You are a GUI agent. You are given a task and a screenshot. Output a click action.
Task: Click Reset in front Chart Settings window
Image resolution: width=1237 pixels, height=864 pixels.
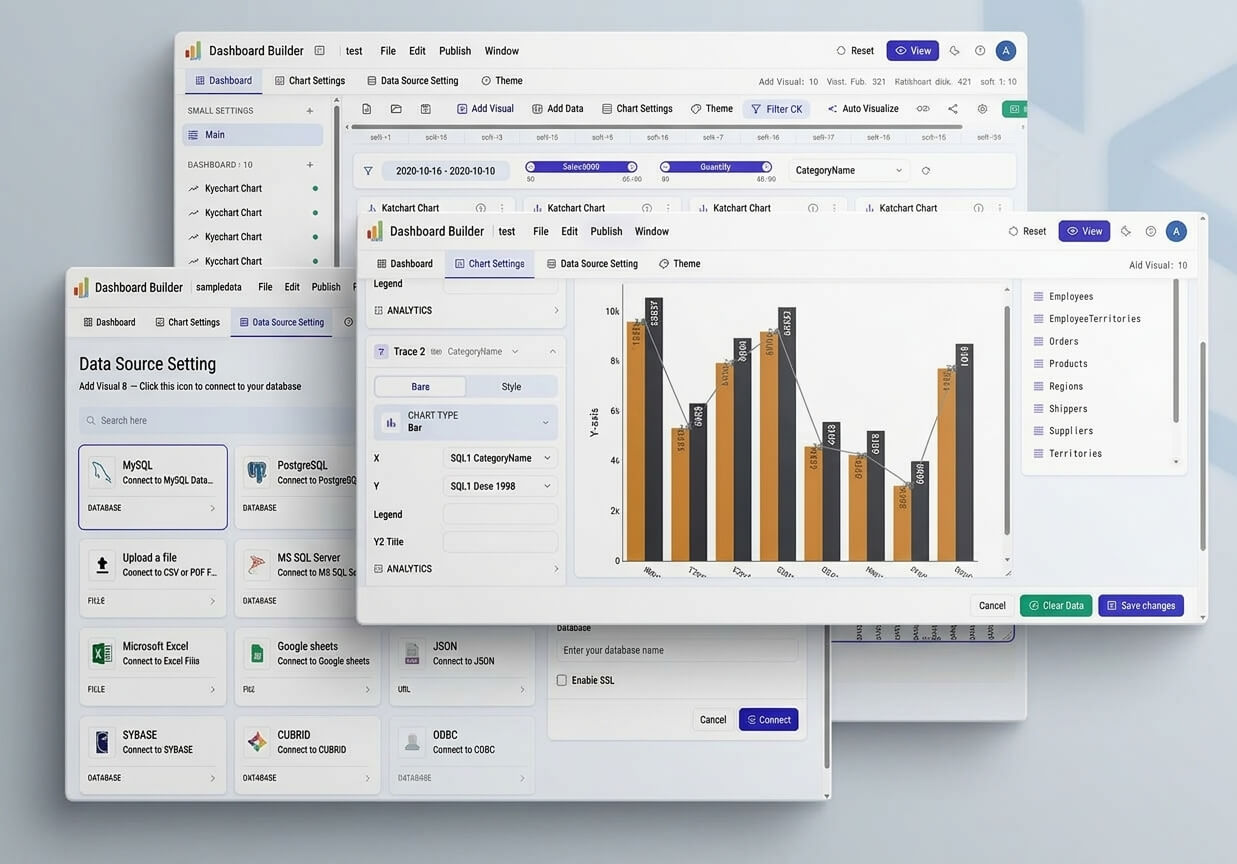click(1027, 231)
